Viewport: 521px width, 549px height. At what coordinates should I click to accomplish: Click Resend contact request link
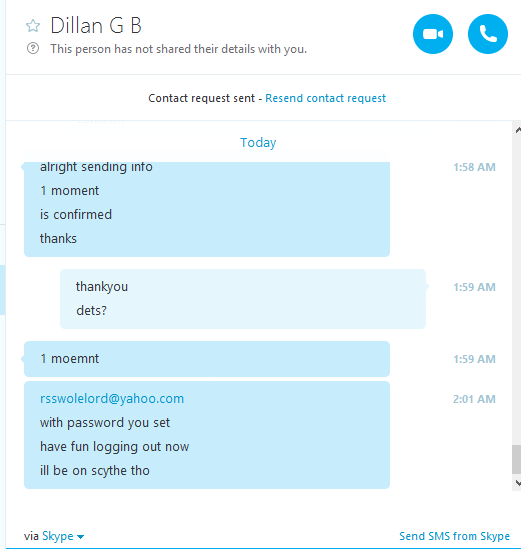pyautogui.click(x=325, y=98)
